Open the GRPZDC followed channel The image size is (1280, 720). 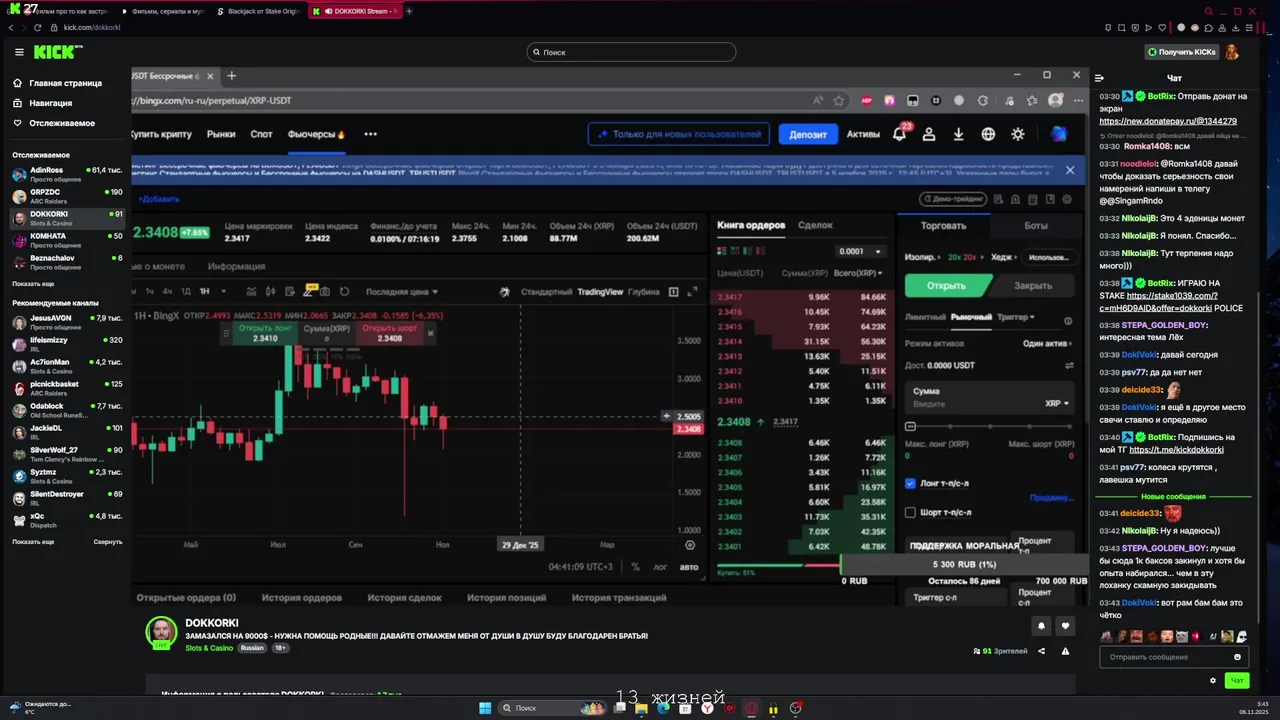[68, 195]
